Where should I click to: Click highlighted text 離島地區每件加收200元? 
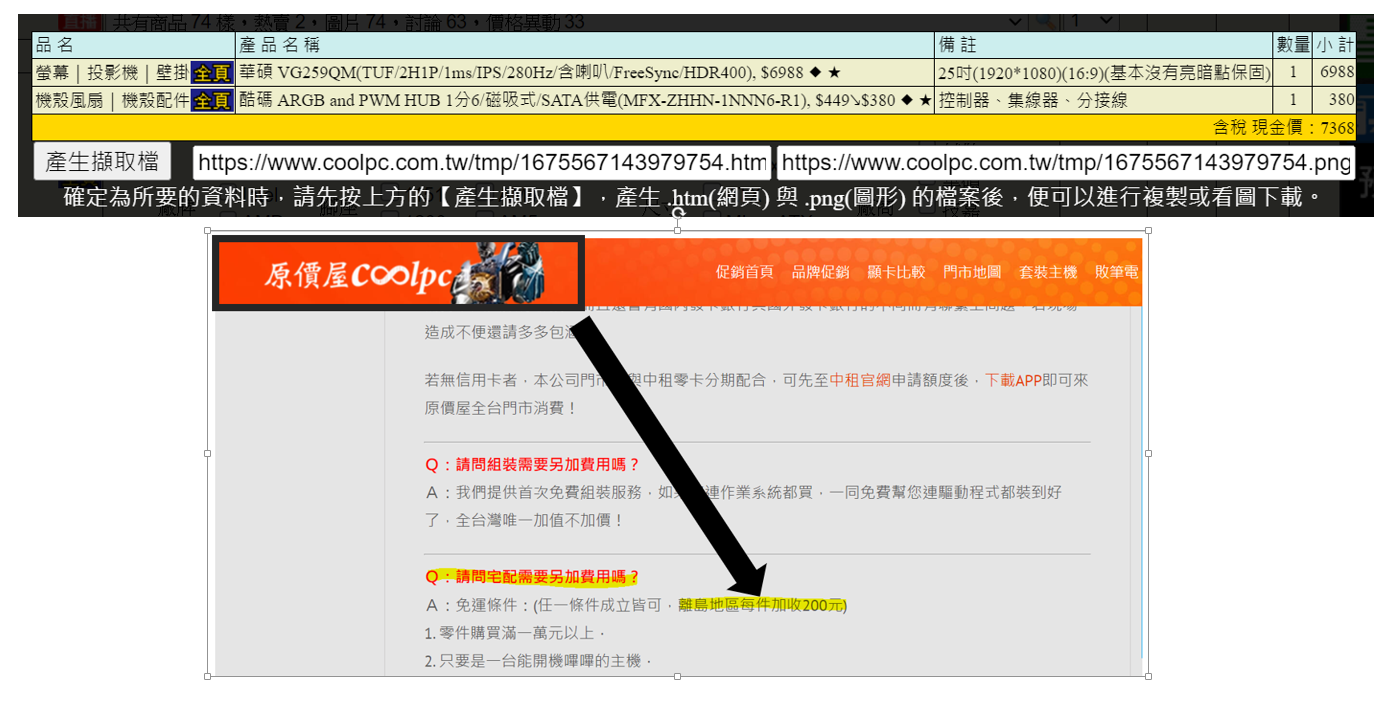click(761, 605)
